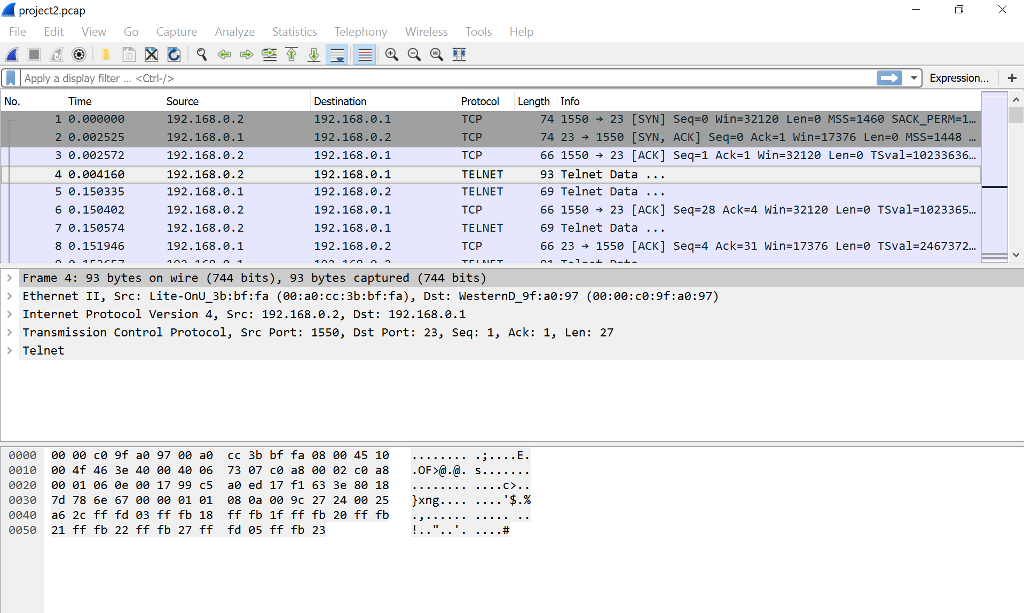Open the display filter history dropdown
Screen dimensions: 1024x613
pyautogui.click(x=913, y=78)
